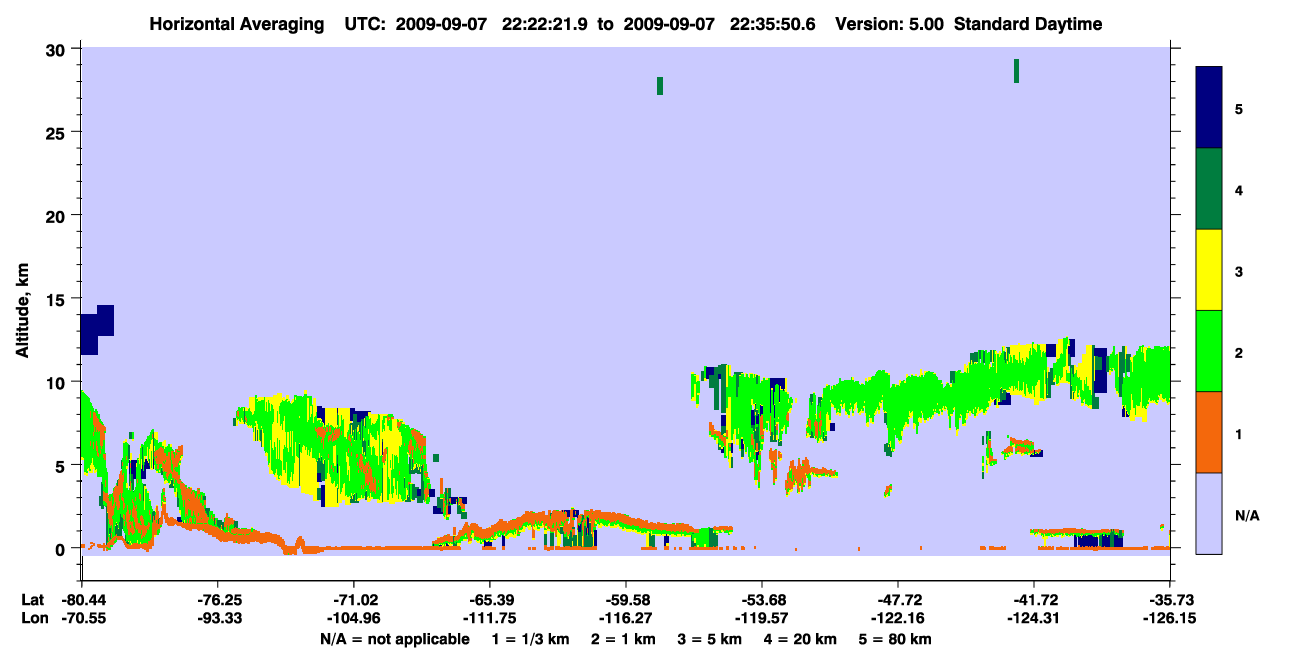Click the yellow color bar segment labeled 3
The height and width of the screenshot is (667, 1300).
tap(1209, 270)
